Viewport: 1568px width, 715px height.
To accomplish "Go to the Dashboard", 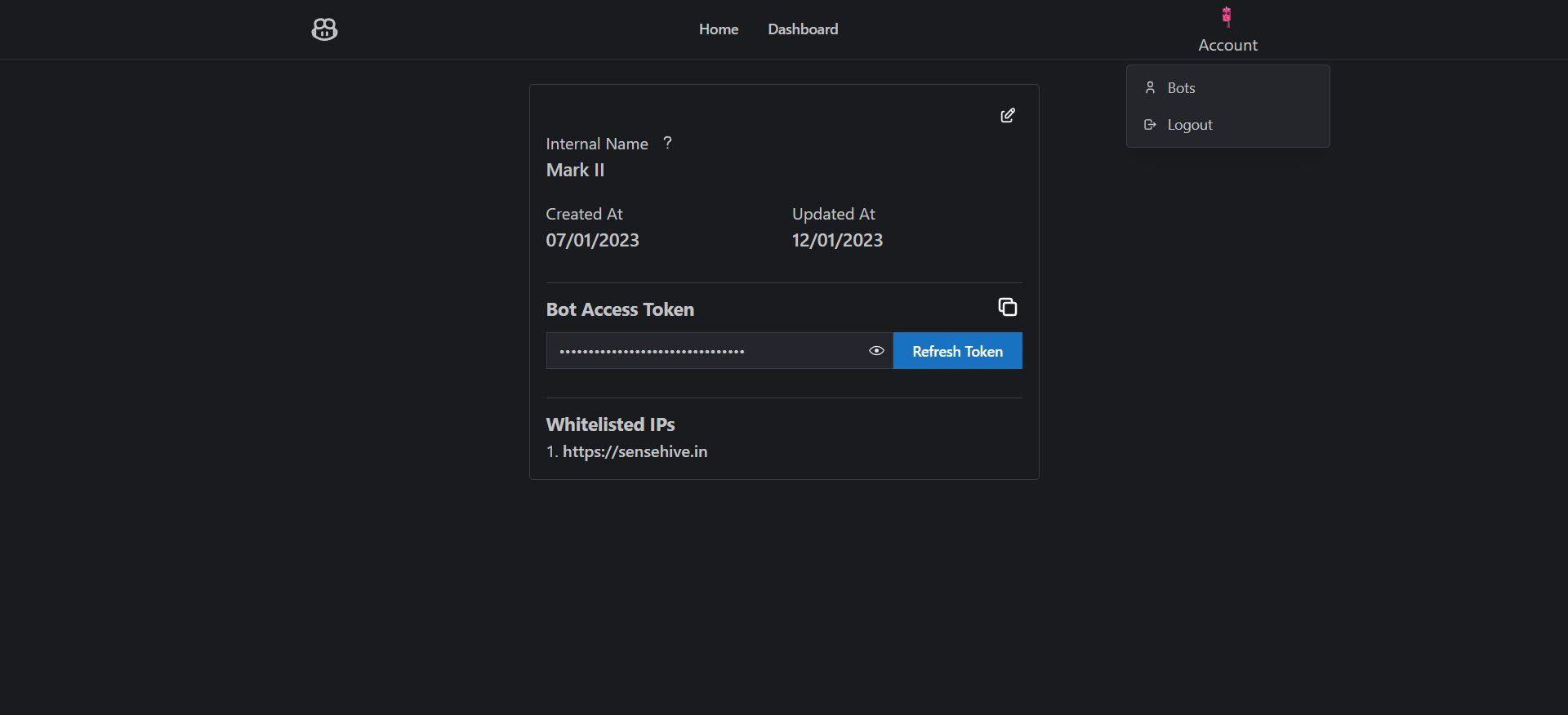I will click(x=803, y=29).
